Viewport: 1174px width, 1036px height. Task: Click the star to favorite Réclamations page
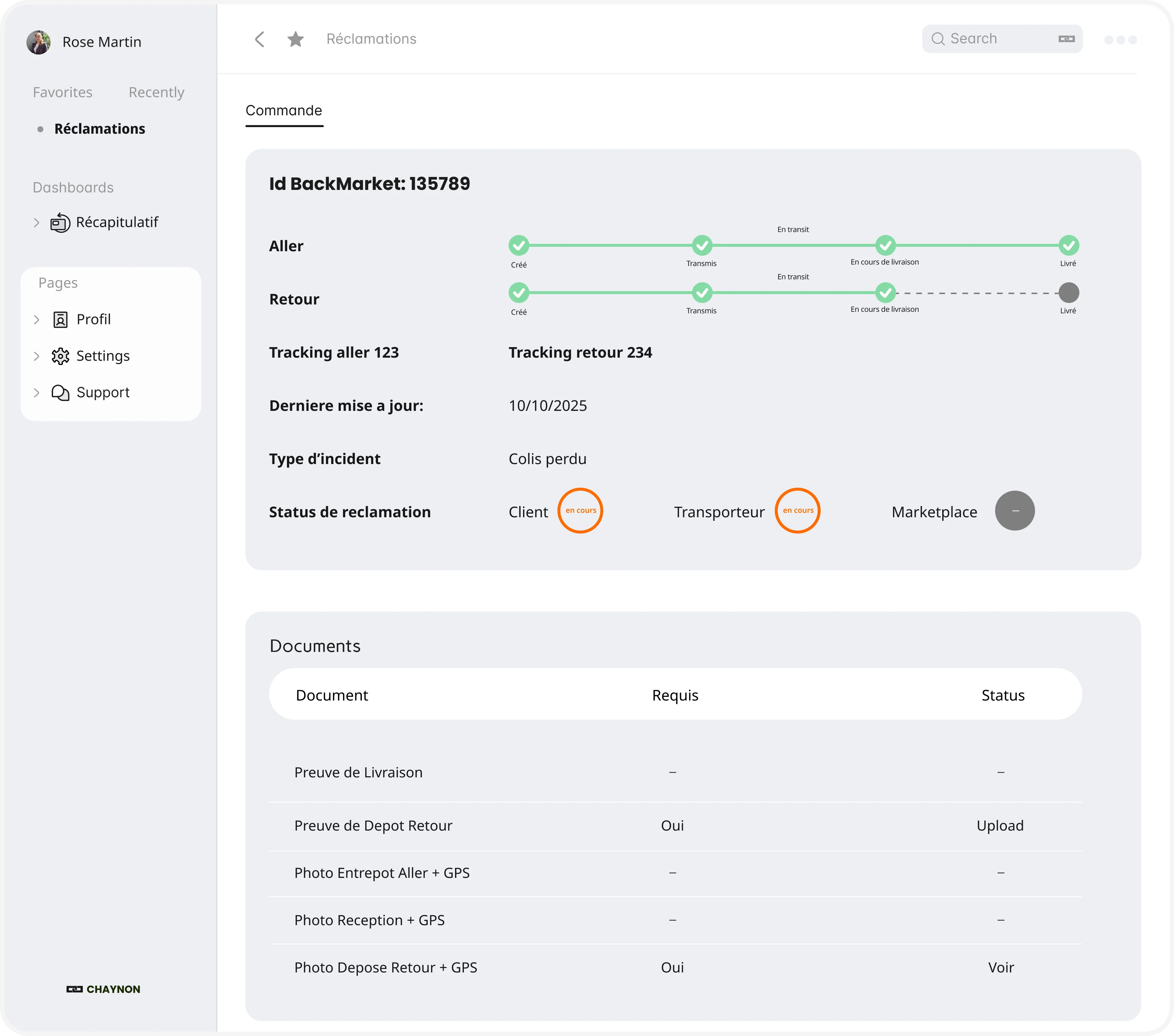point(295,39)
